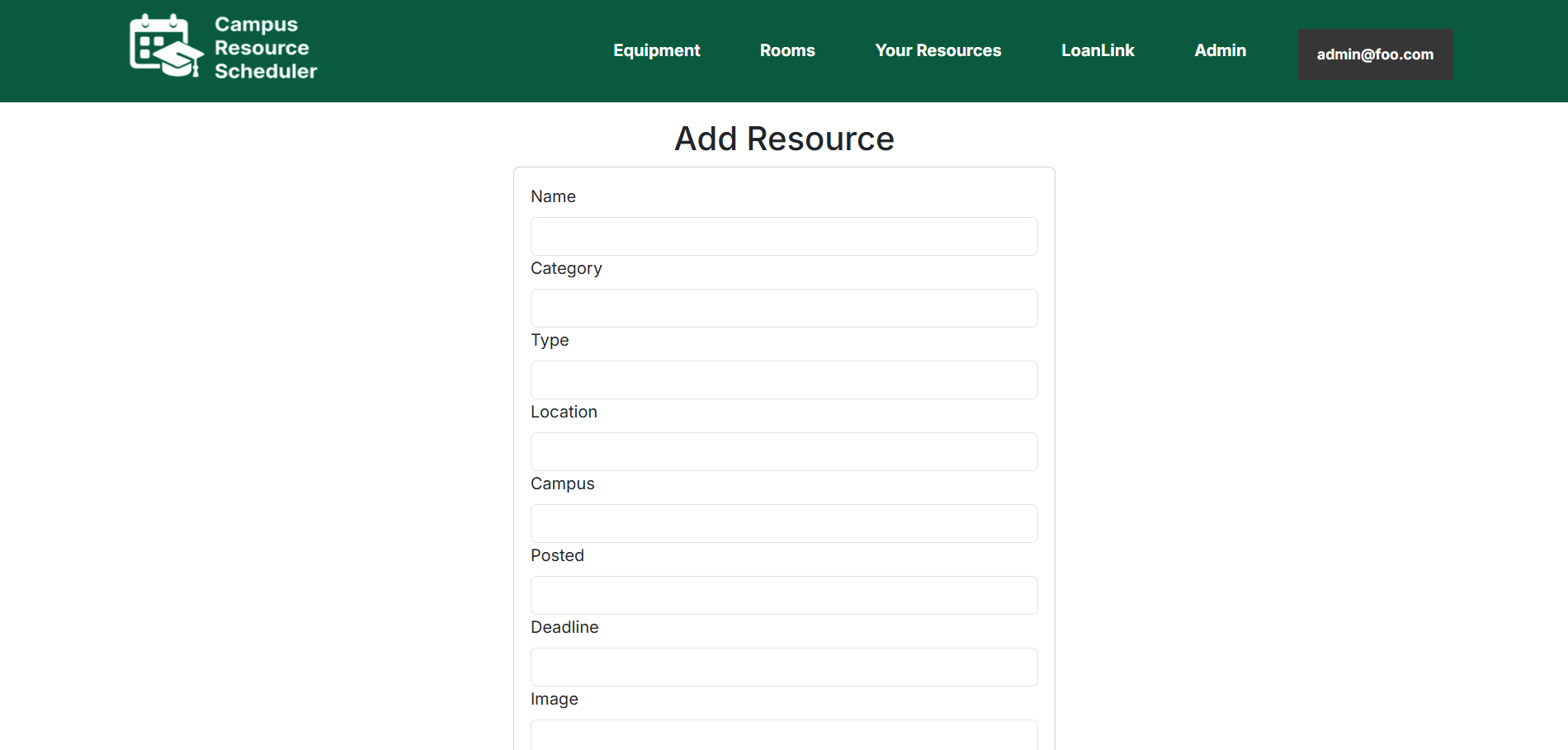Go to the Rooms page

click(786, 50)
